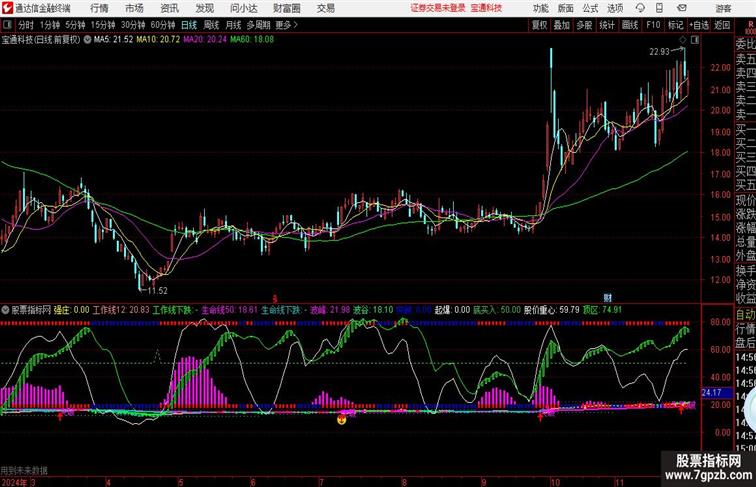The width and height of the screenshot is (756, 487).
Task: Click the diamond icon at chart top right
Action: click(683, 40)
